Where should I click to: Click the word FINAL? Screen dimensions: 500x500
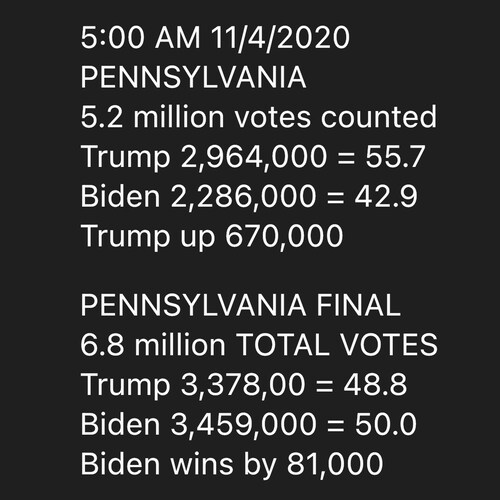pyautogui.click(x=358, y=305)
